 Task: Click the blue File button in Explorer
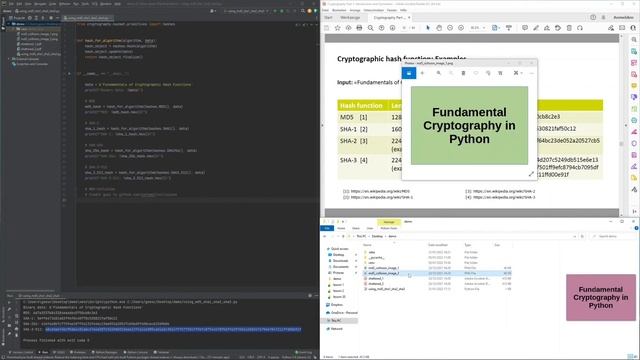click(x=327, y=228)
